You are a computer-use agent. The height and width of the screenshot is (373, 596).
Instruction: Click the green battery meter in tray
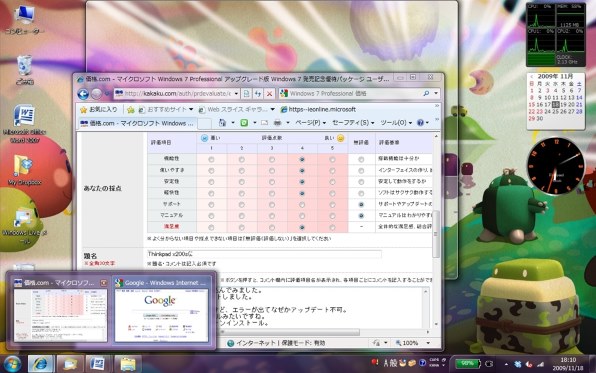click(x=467, y=364)
